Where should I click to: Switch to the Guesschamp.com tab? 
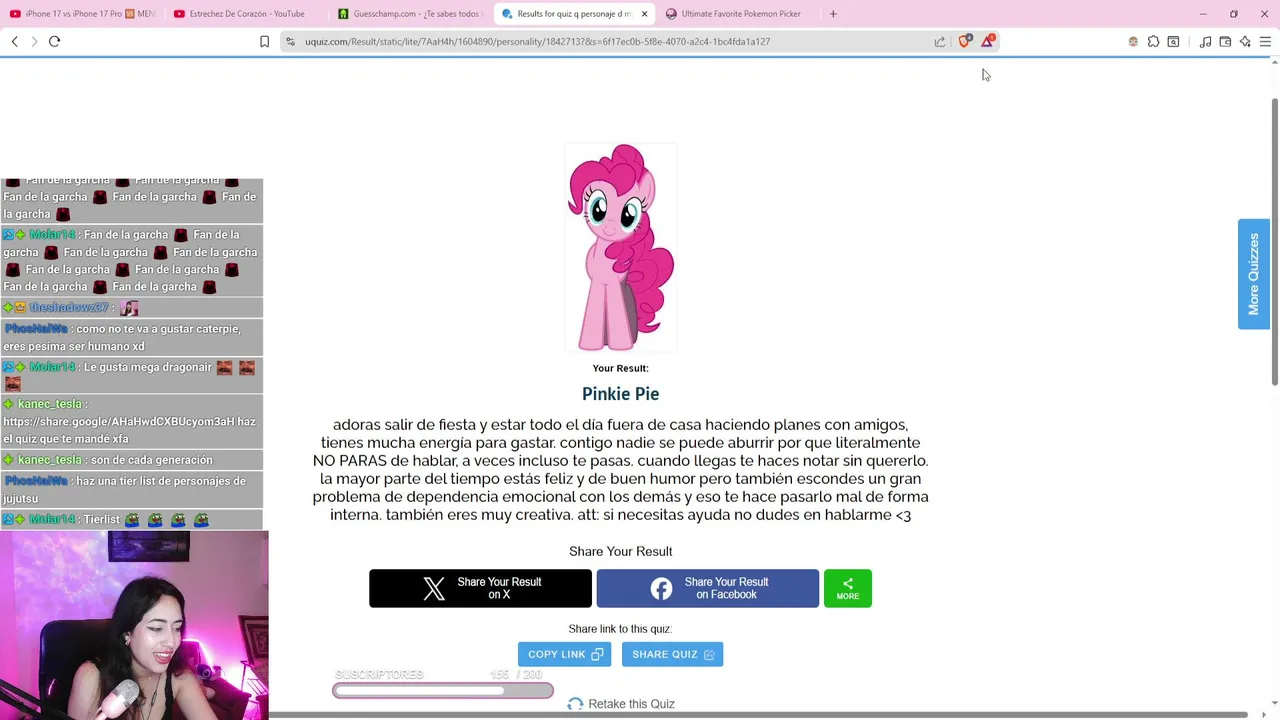[x=411, y=14]
